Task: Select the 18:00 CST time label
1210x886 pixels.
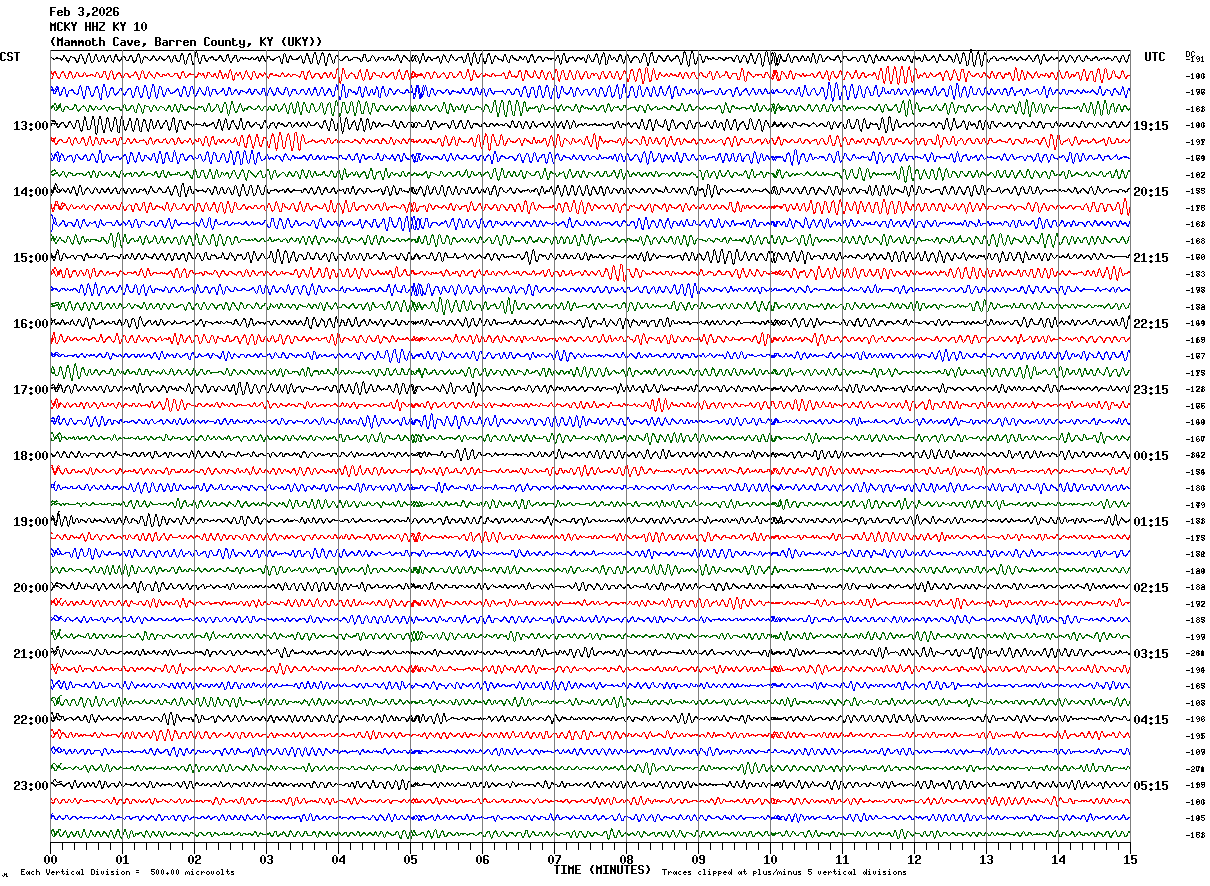Action: (31, 456)
